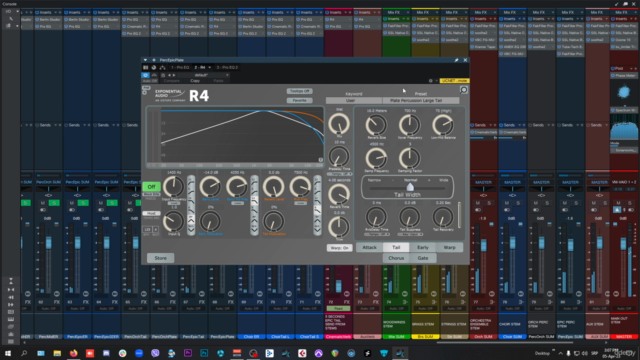Click the channel editor grid icon
640x360 pixels.
(x=146, y=67)
